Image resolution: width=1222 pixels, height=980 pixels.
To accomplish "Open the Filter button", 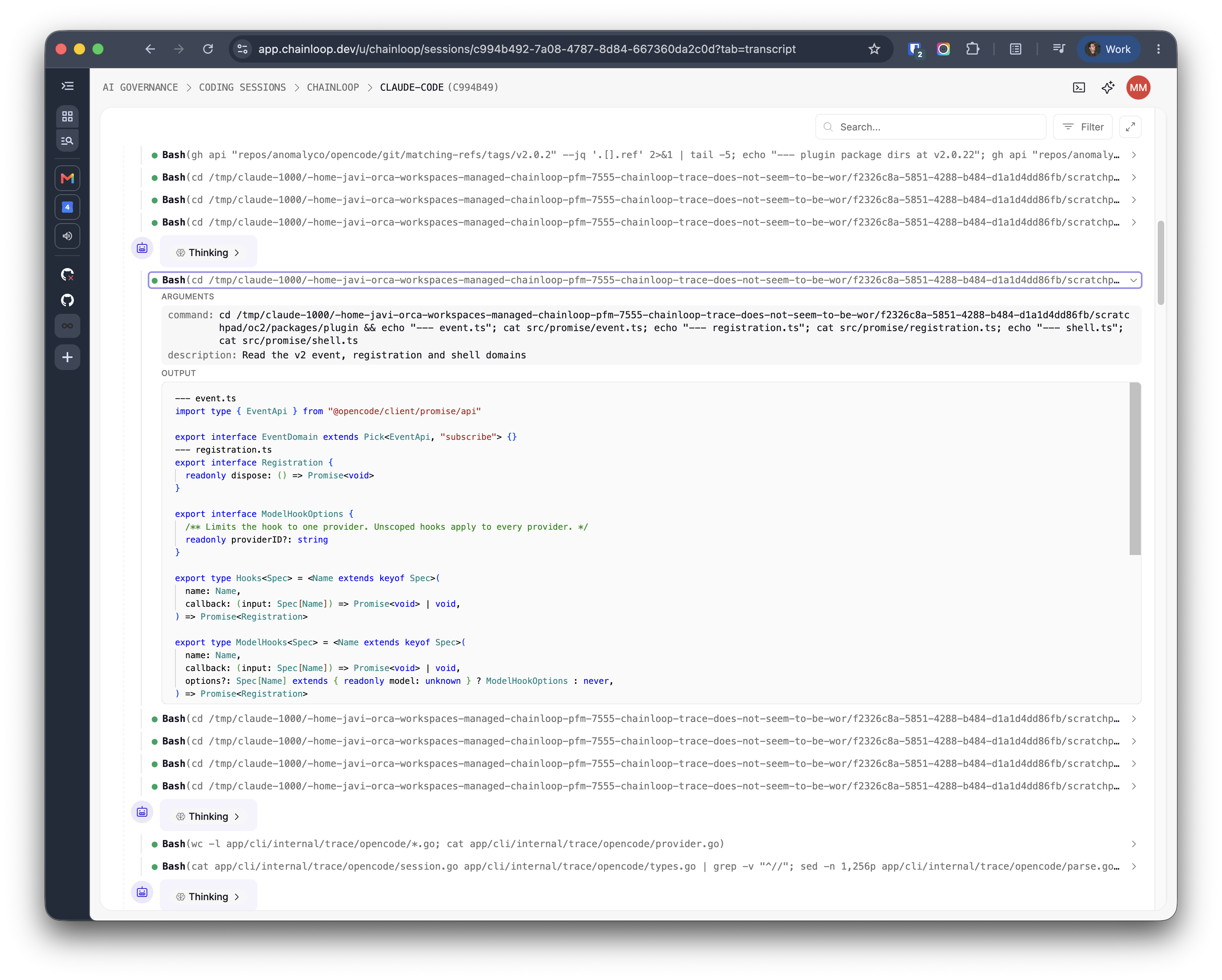I will (x=1083, y=127).
